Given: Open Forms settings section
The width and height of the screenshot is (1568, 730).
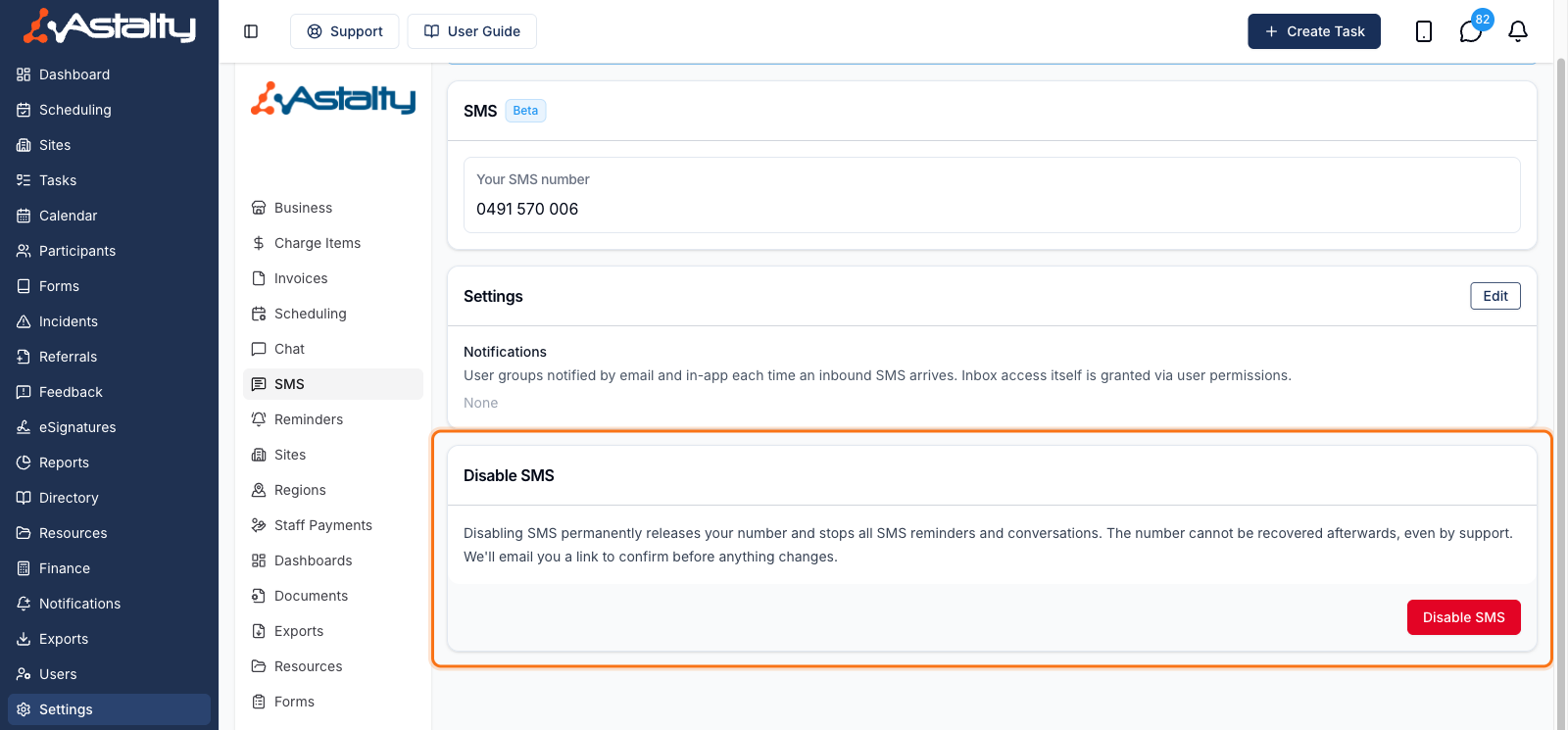Looking at the screenshot, I should point(333,702).
